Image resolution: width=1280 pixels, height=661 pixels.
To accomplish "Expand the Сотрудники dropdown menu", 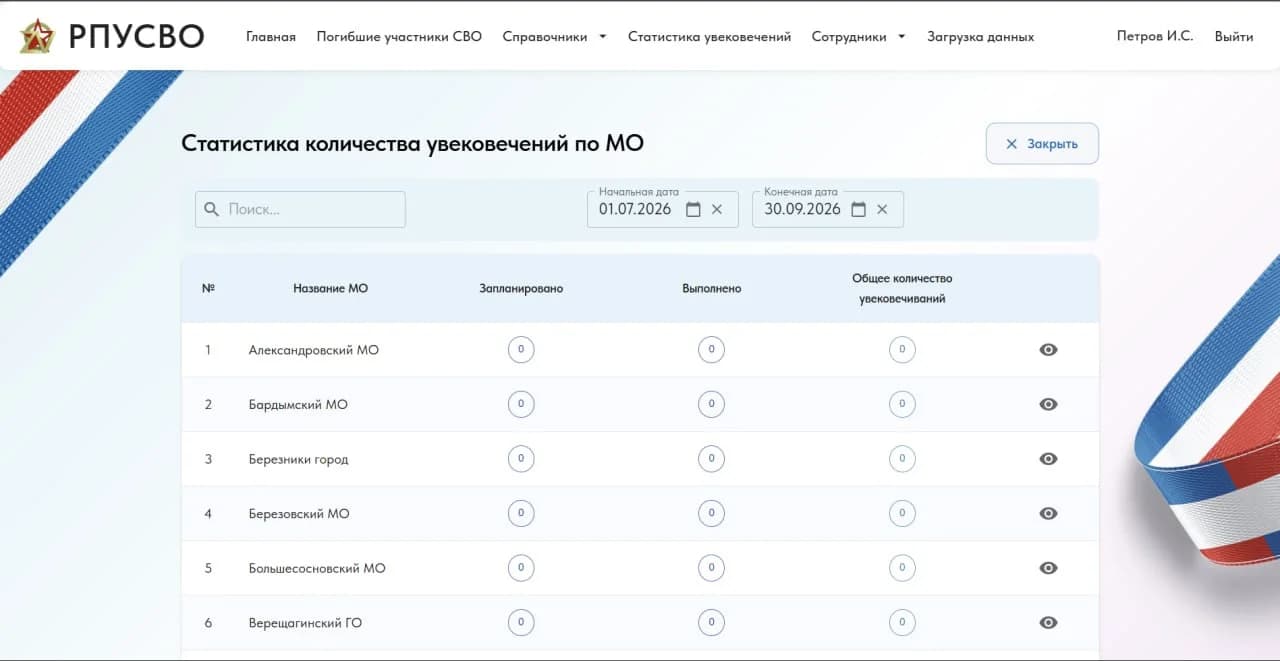I will coord(858,37).
